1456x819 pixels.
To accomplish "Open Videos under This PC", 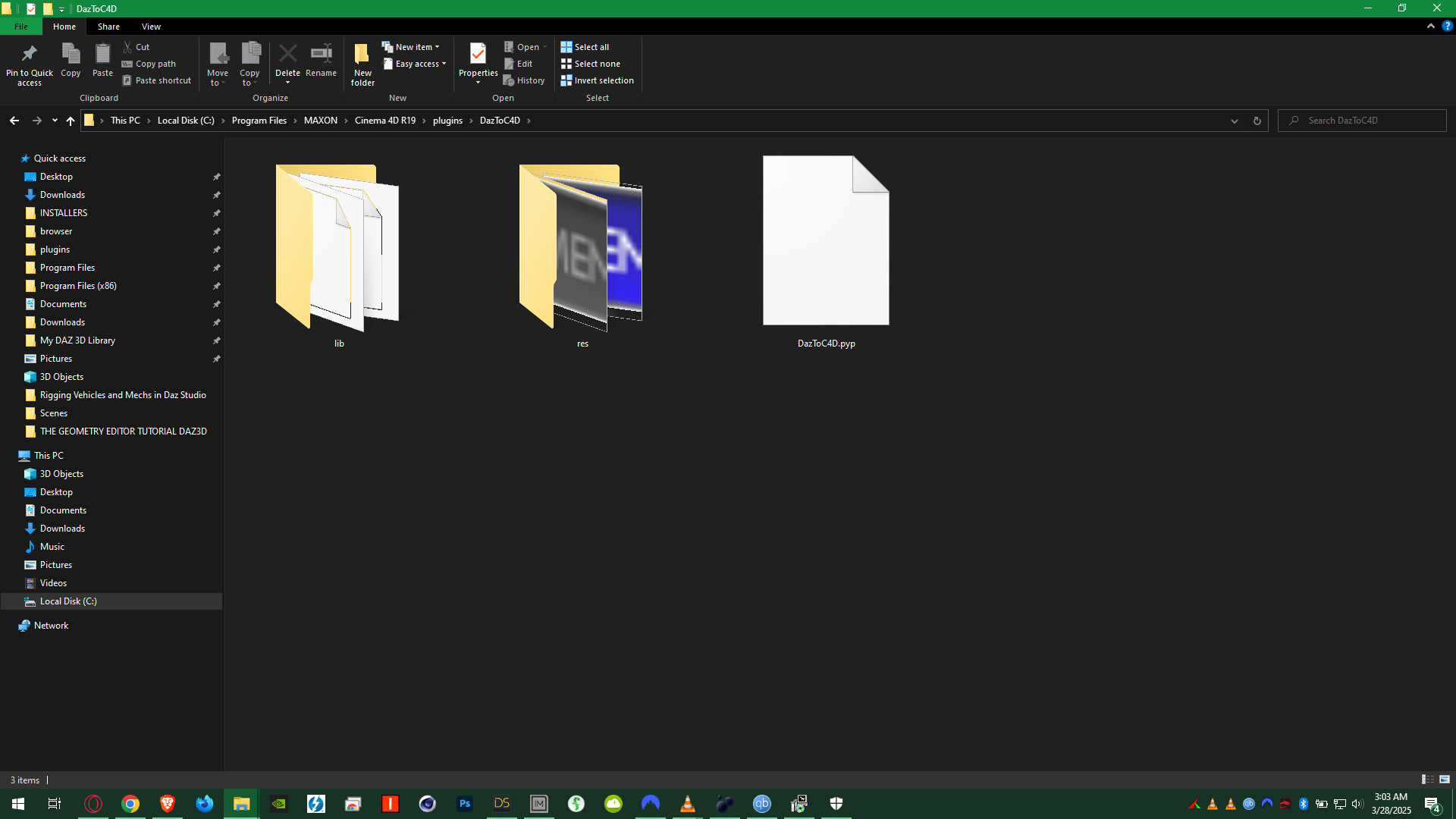I will point(53,583).
